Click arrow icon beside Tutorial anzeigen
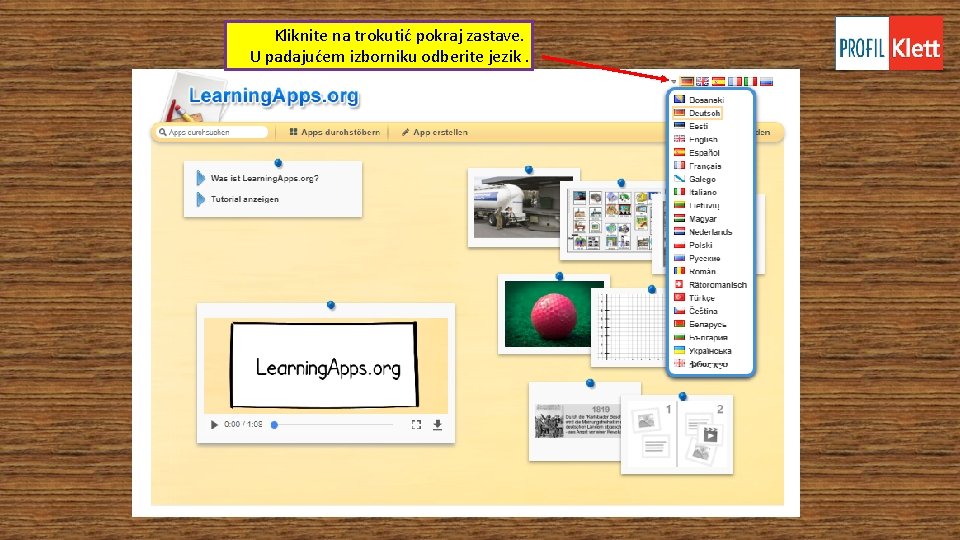The height and width of the screenshot is (540, 960). tap(200, 199)
